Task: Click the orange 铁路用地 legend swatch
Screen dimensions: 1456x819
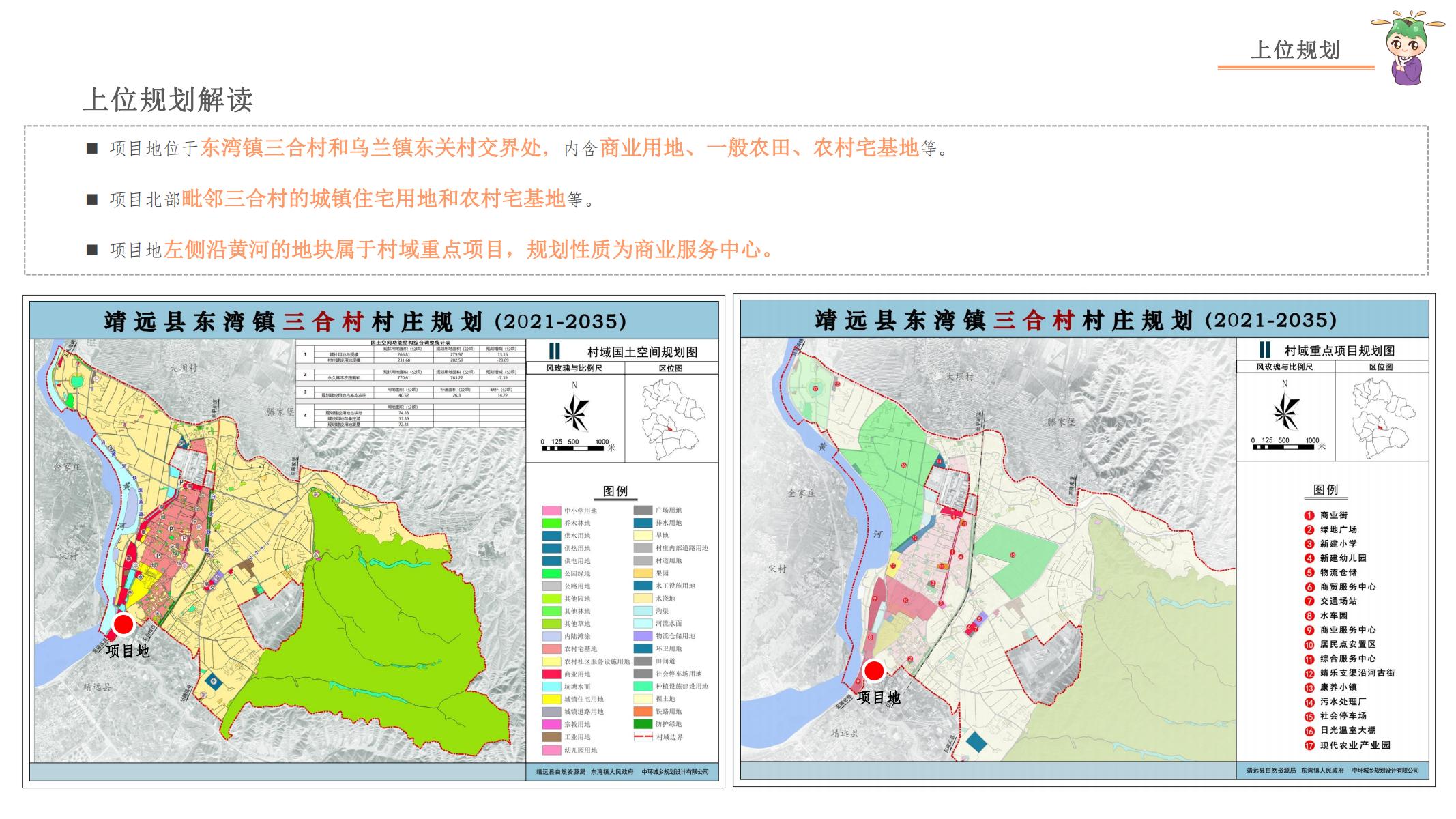Action: tap(643, 712)
